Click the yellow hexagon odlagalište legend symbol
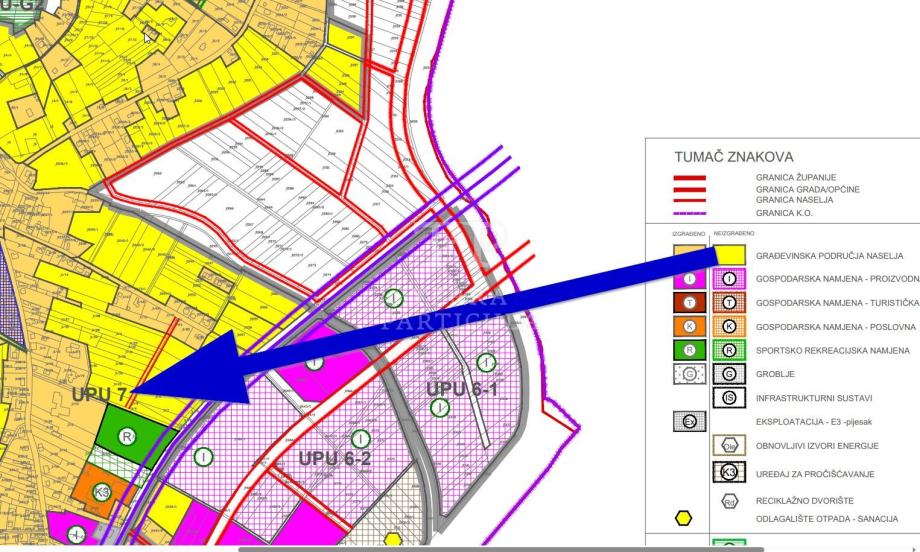The width and height of the screenshot is (920, 552). 684,518
